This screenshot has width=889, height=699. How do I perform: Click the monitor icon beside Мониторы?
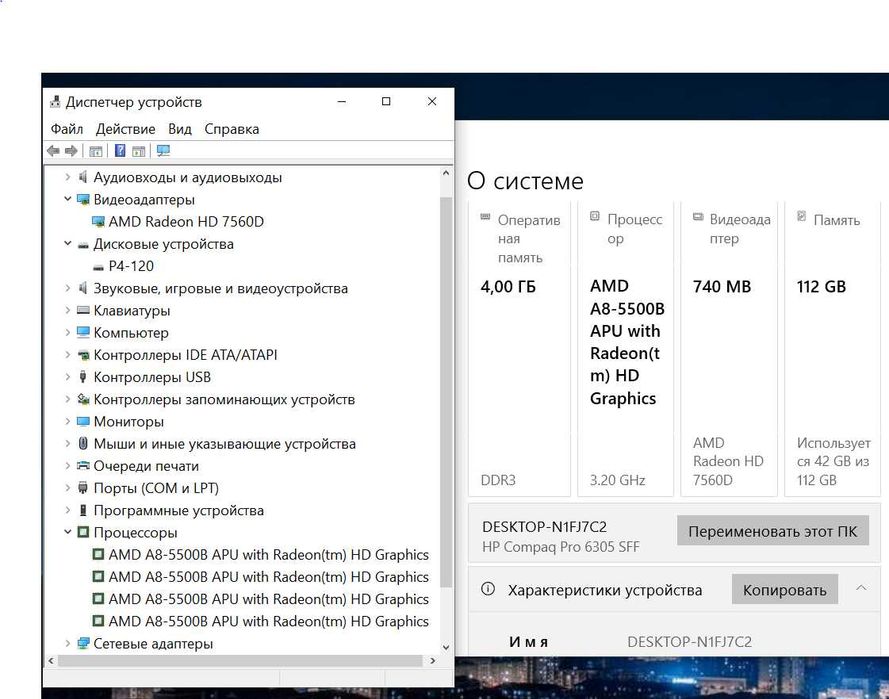(83, 421)
